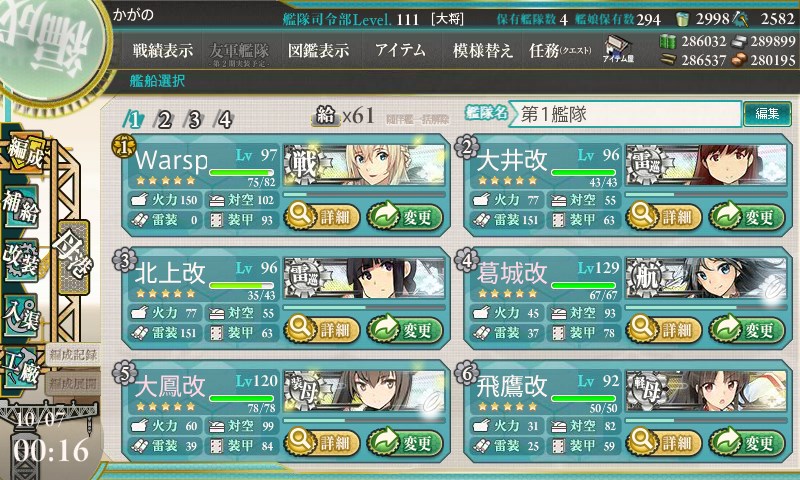The width and height of the screenshot is (800, 480).
Task: Click the 葛城改 ship portrait banner
Action: click(707, 278)
